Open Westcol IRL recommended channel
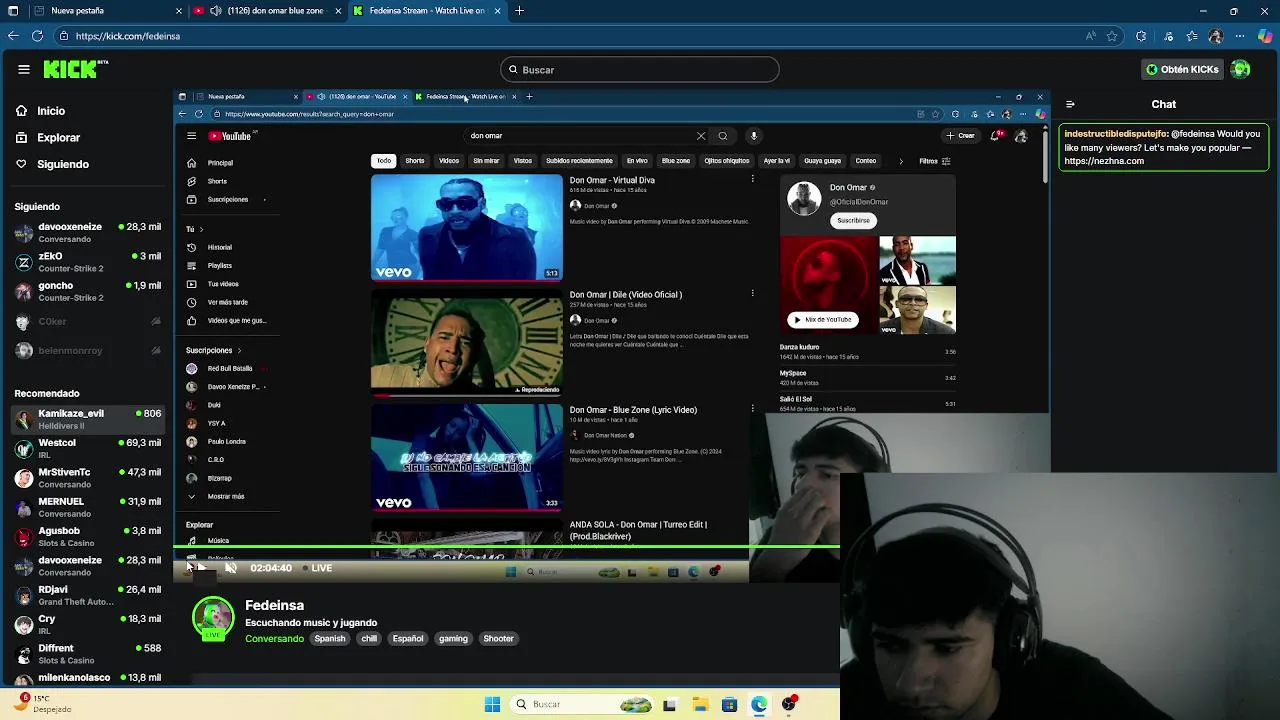 click(87, 448)
